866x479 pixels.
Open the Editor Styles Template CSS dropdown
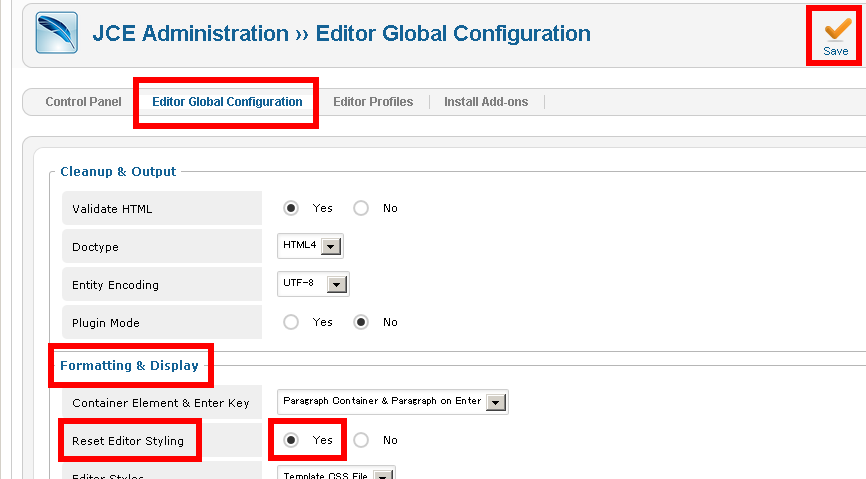coord(336,474)
